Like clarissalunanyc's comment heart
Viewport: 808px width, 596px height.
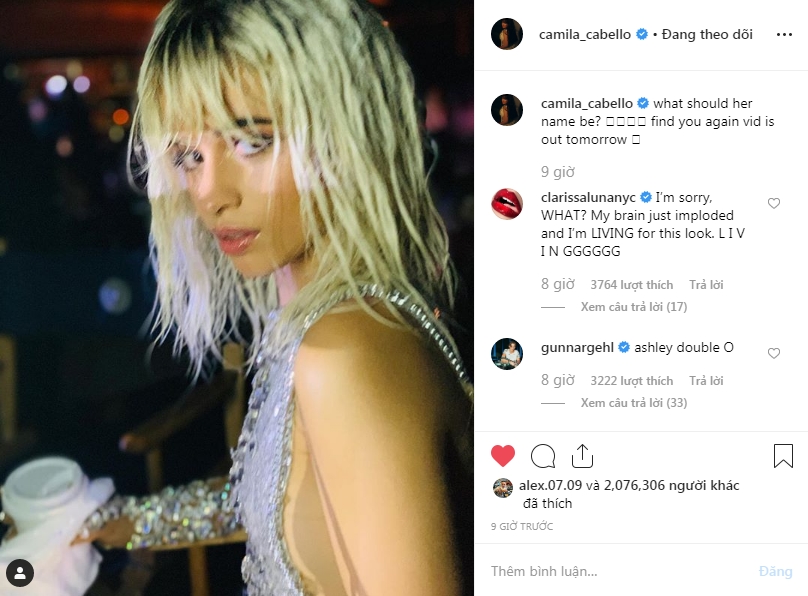[x=773, y=203]
